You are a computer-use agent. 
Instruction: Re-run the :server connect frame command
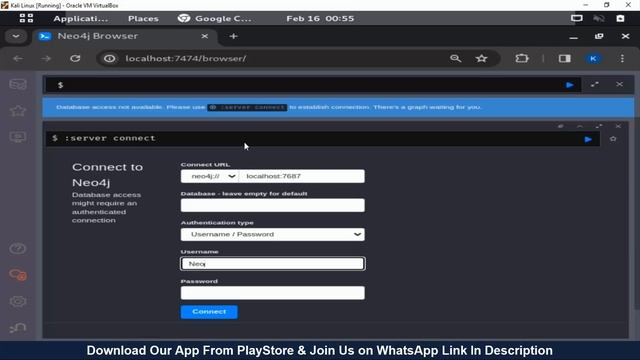coord(588,139)
